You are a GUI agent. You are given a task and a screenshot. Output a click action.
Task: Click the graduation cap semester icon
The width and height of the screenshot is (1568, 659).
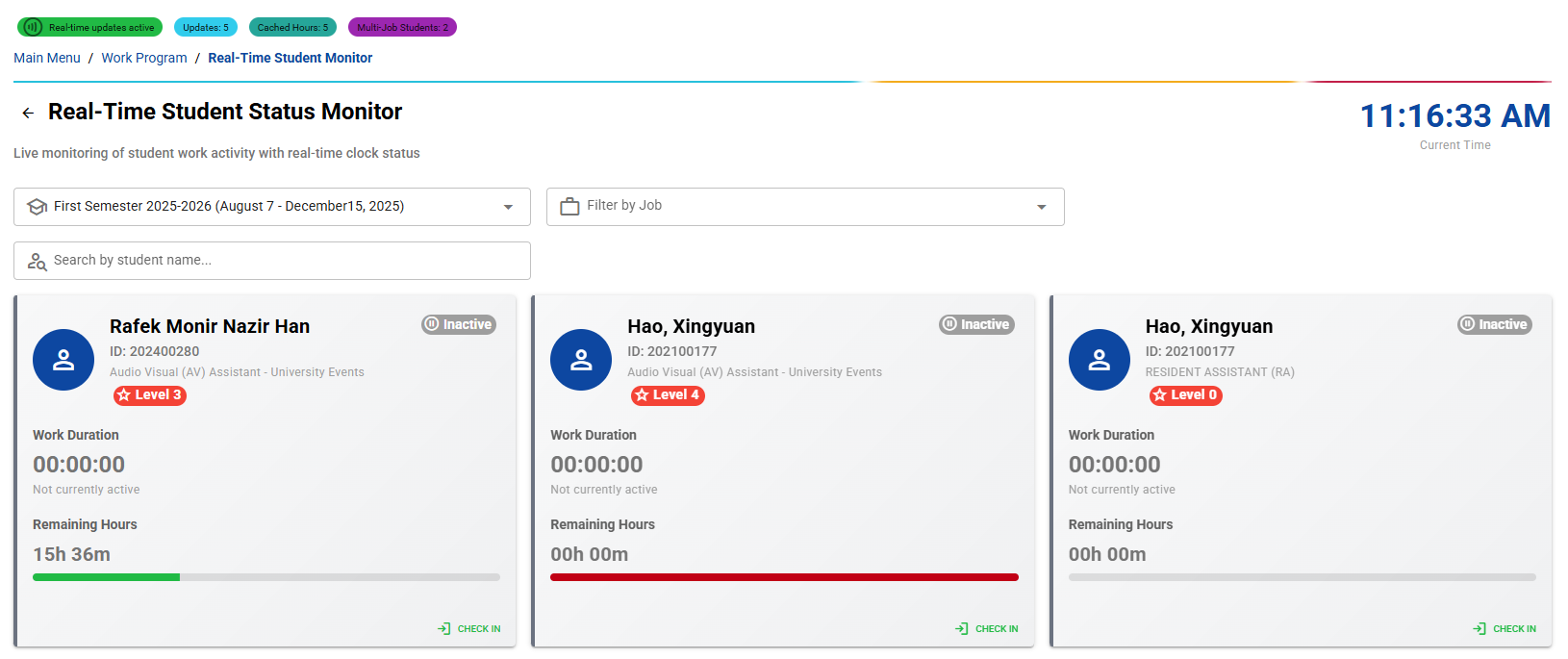(38, 207)
